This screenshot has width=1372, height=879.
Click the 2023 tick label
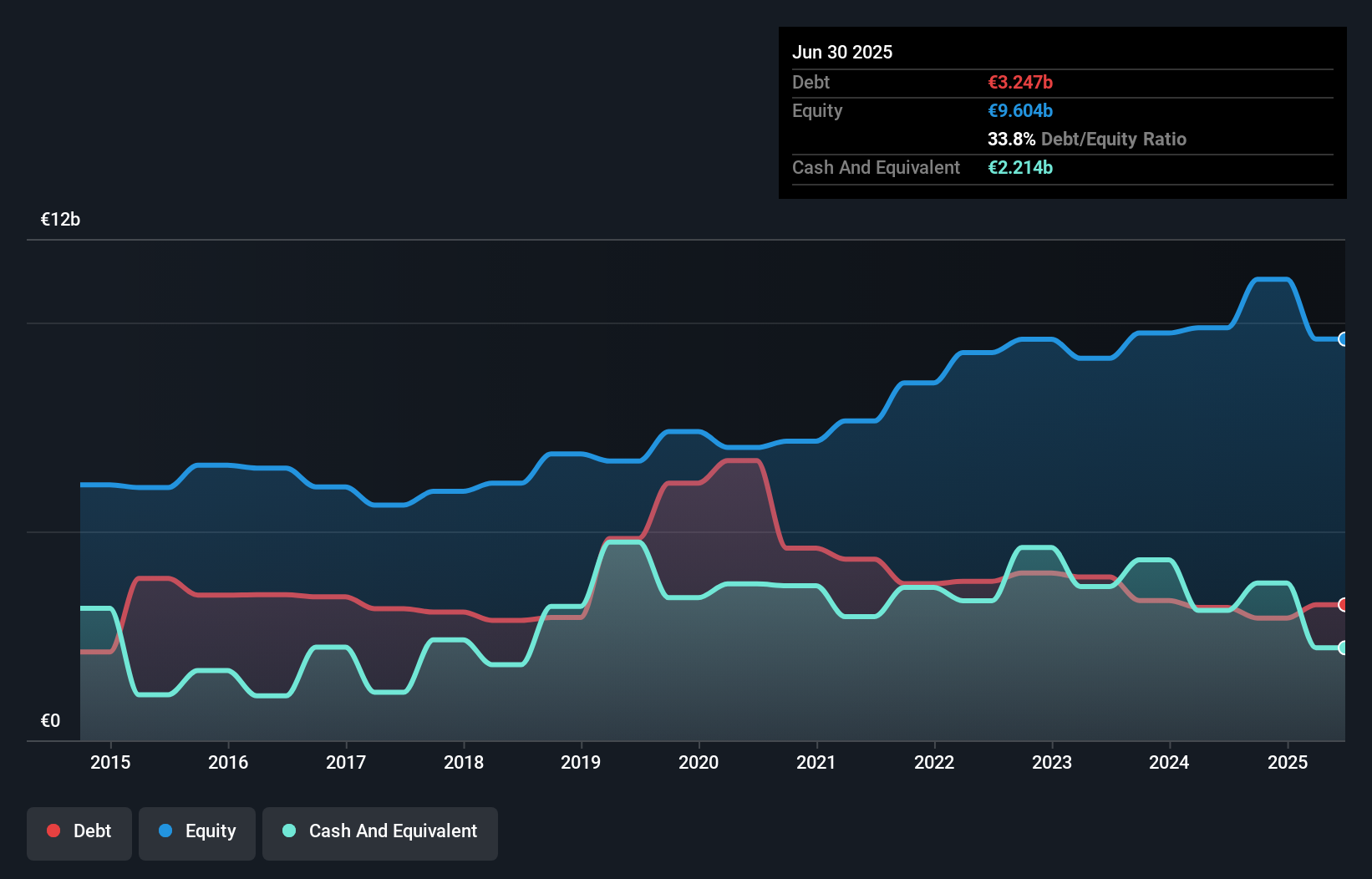1052,762
